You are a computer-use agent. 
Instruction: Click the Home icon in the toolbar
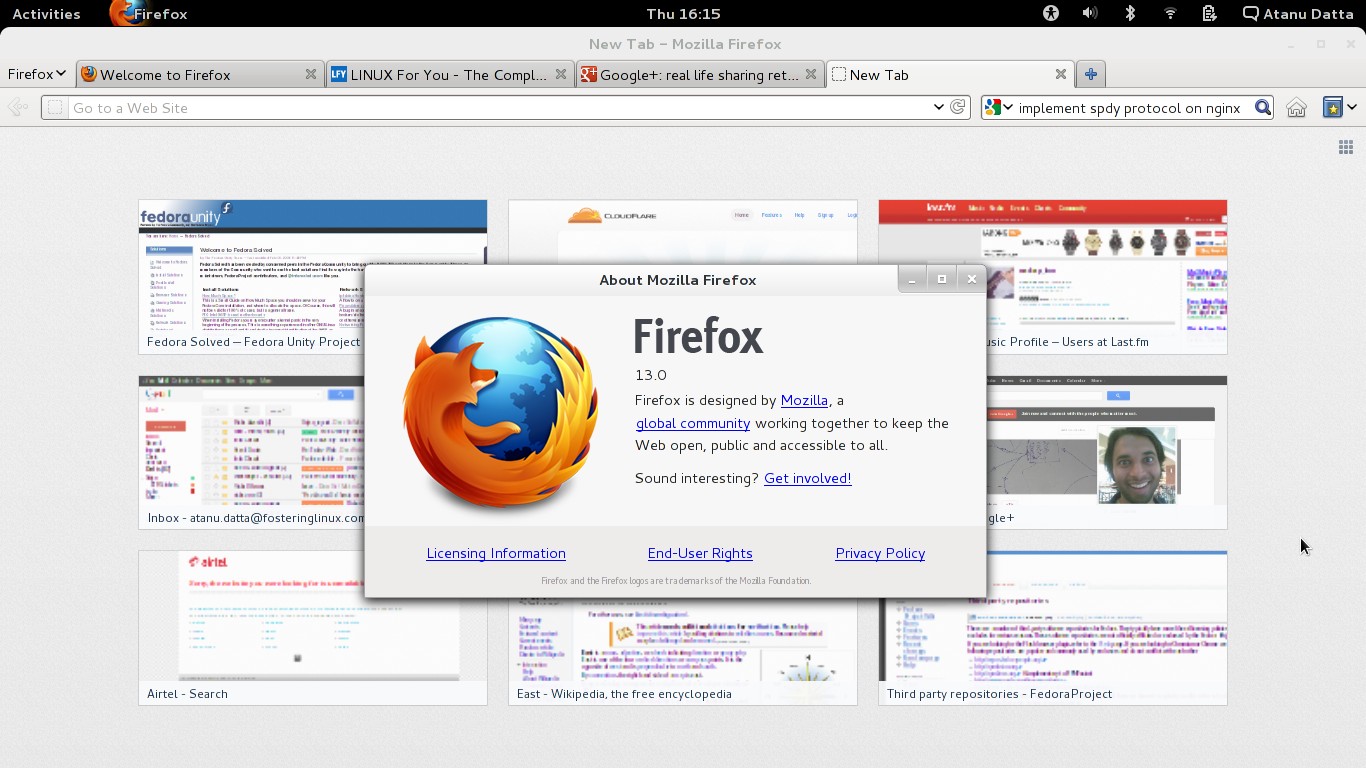[x=1296, y=108]
